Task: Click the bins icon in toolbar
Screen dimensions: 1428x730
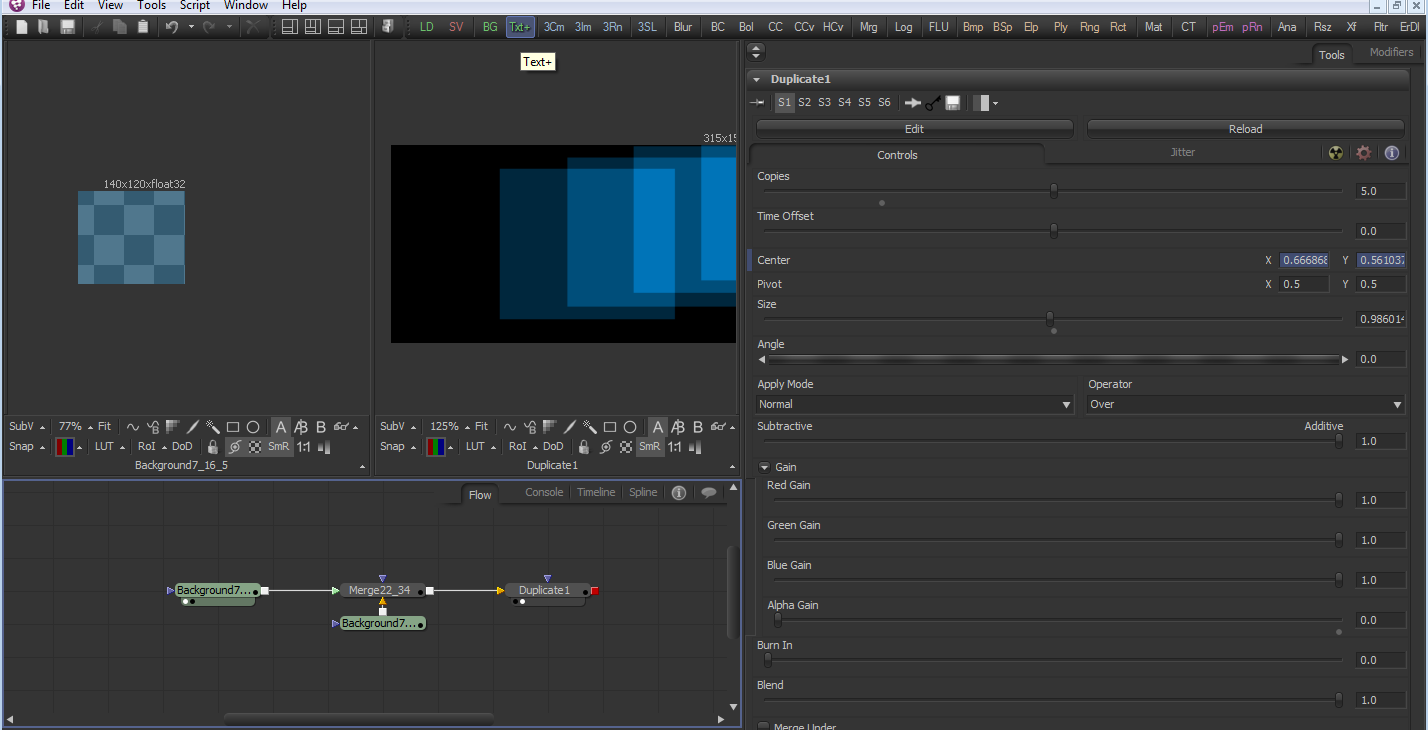Action: click(388, 27)
